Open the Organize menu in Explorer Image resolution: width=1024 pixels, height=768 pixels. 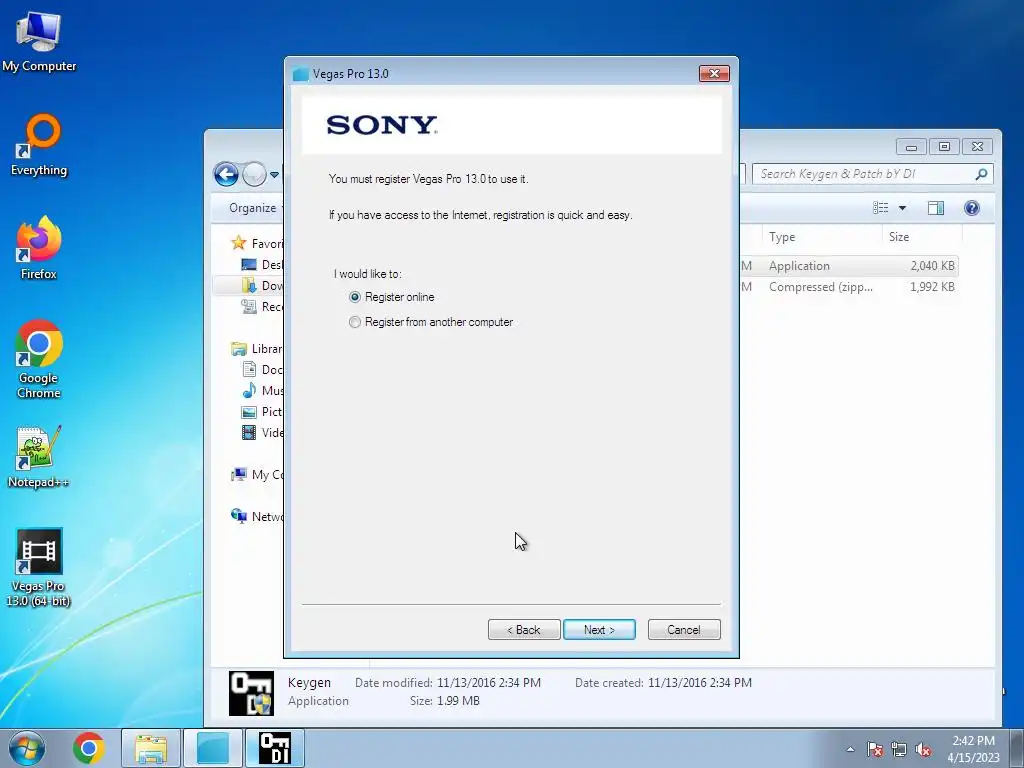pos(253,208)
